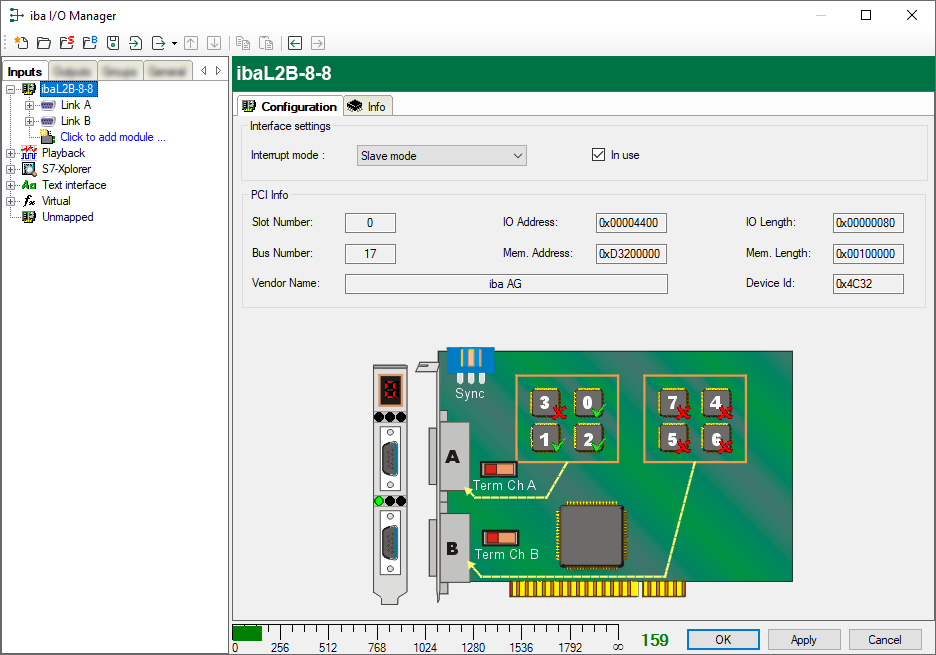Click the new configuration toolbar icon

click(21, 43)
